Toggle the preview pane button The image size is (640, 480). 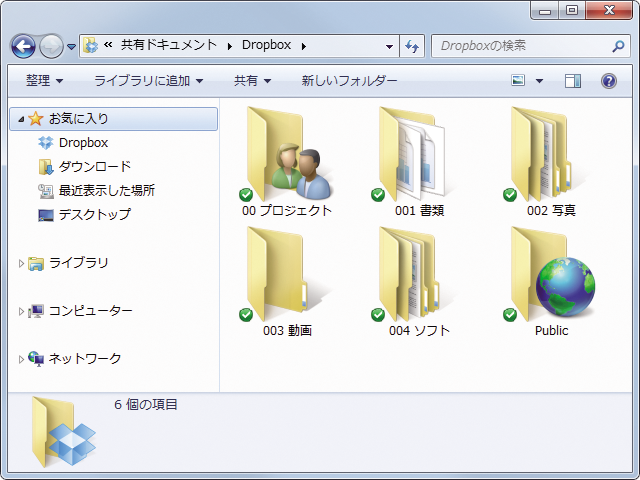(572, 81)
